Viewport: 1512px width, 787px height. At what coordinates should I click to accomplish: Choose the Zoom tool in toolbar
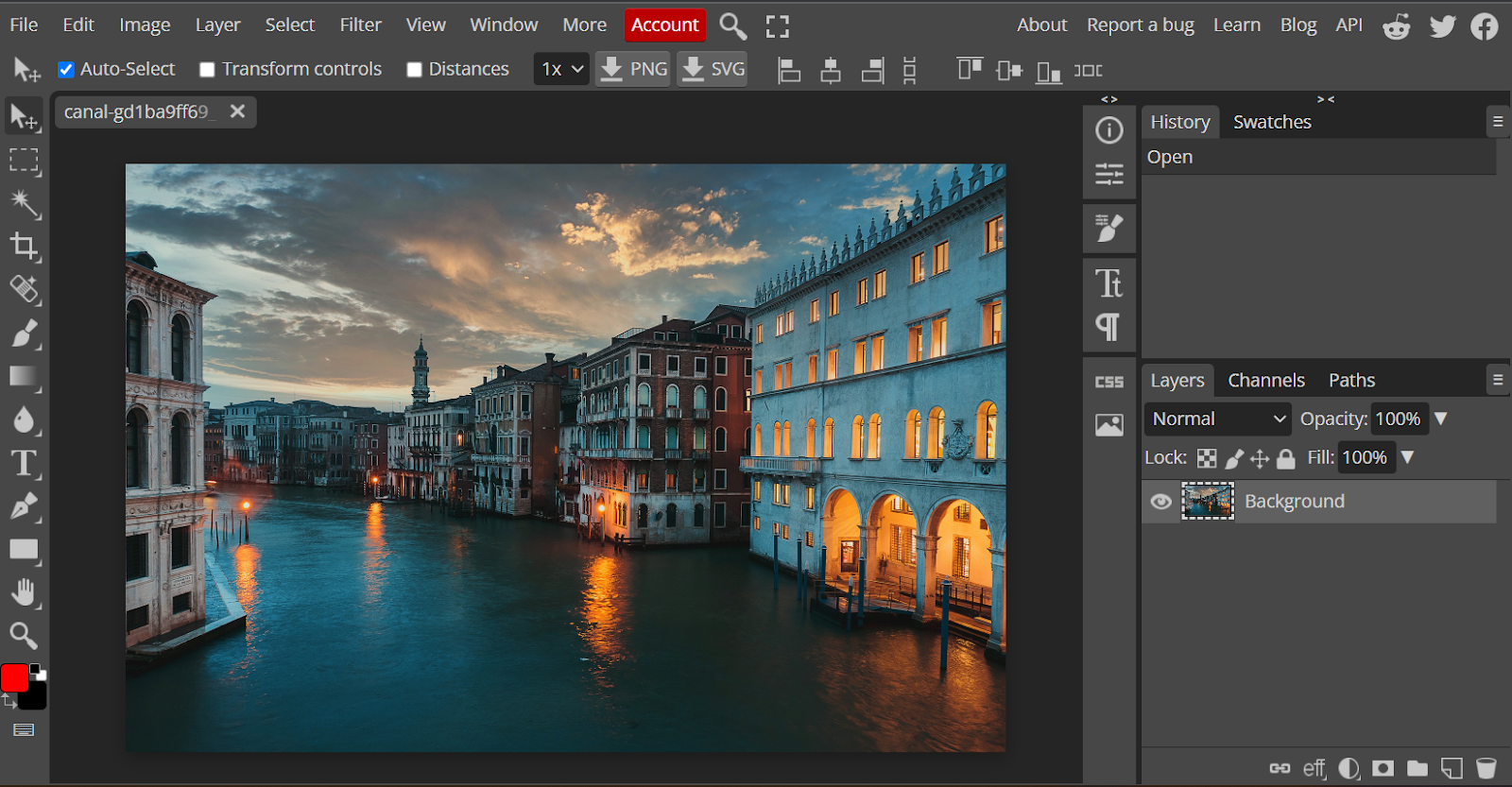pos(24,635)
